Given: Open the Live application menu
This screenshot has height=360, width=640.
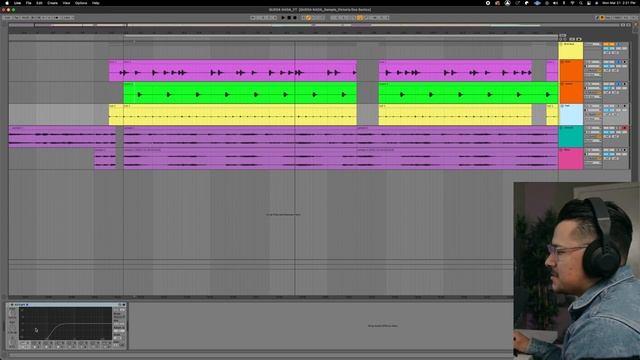Looking at the screenshot, I should [x=18, y=3].
